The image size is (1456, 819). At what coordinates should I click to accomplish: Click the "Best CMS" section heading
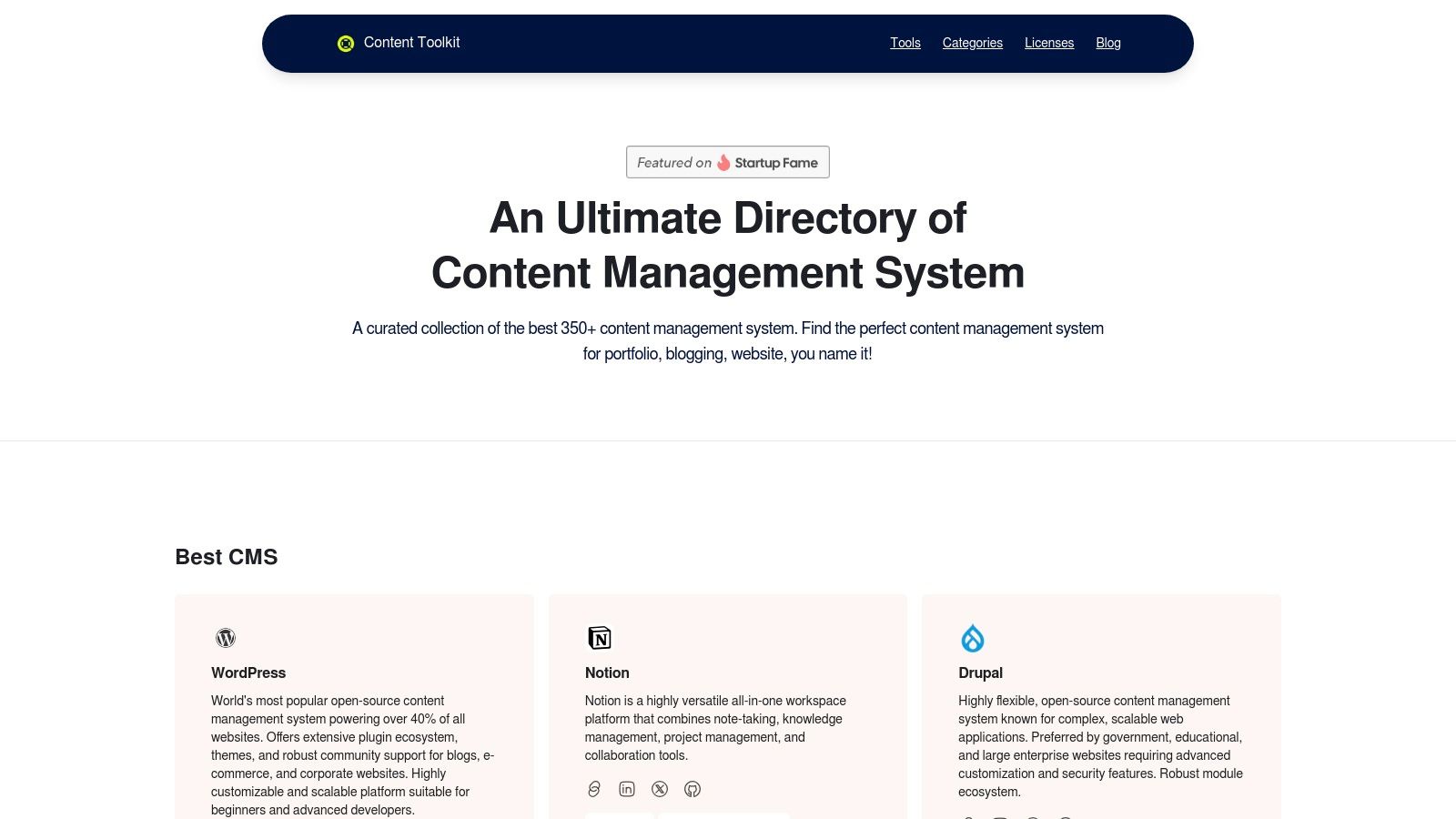[227, 557]
